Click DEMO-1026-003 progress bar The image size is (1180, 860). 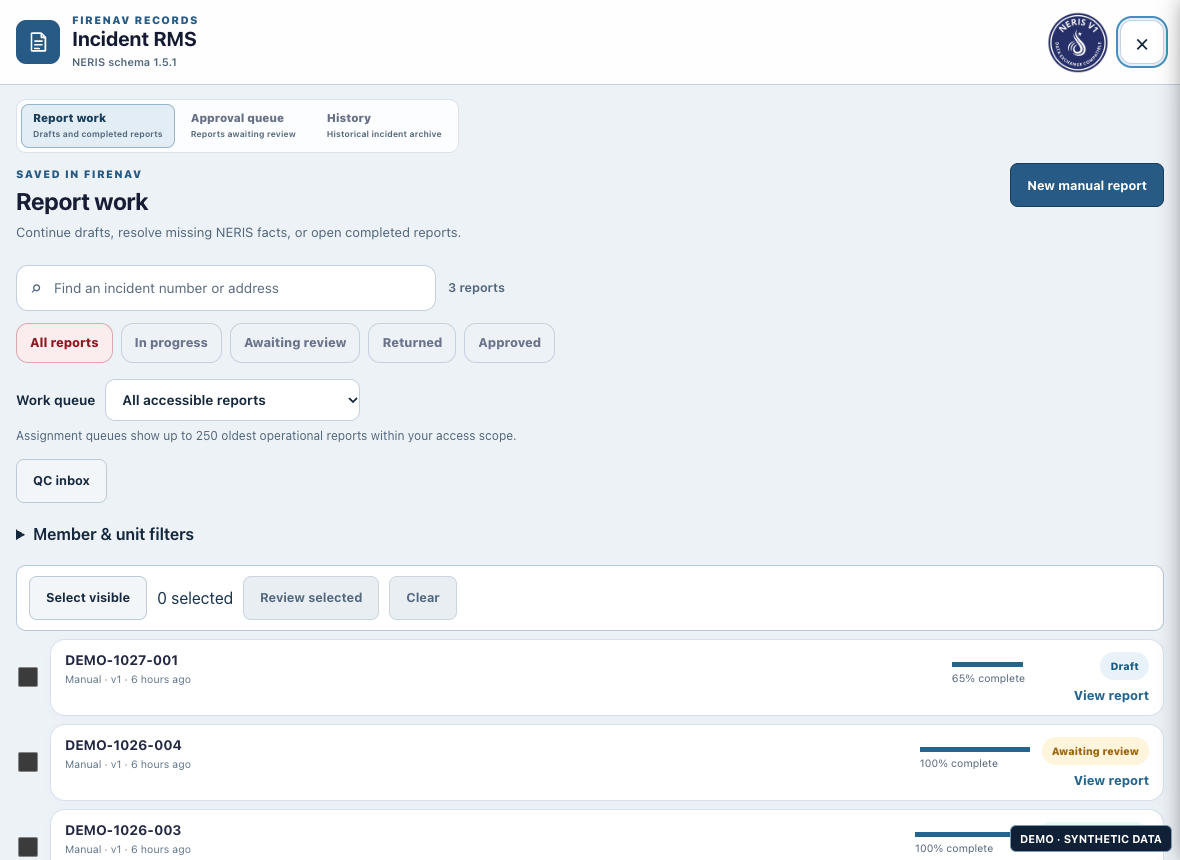pos(963,834)
